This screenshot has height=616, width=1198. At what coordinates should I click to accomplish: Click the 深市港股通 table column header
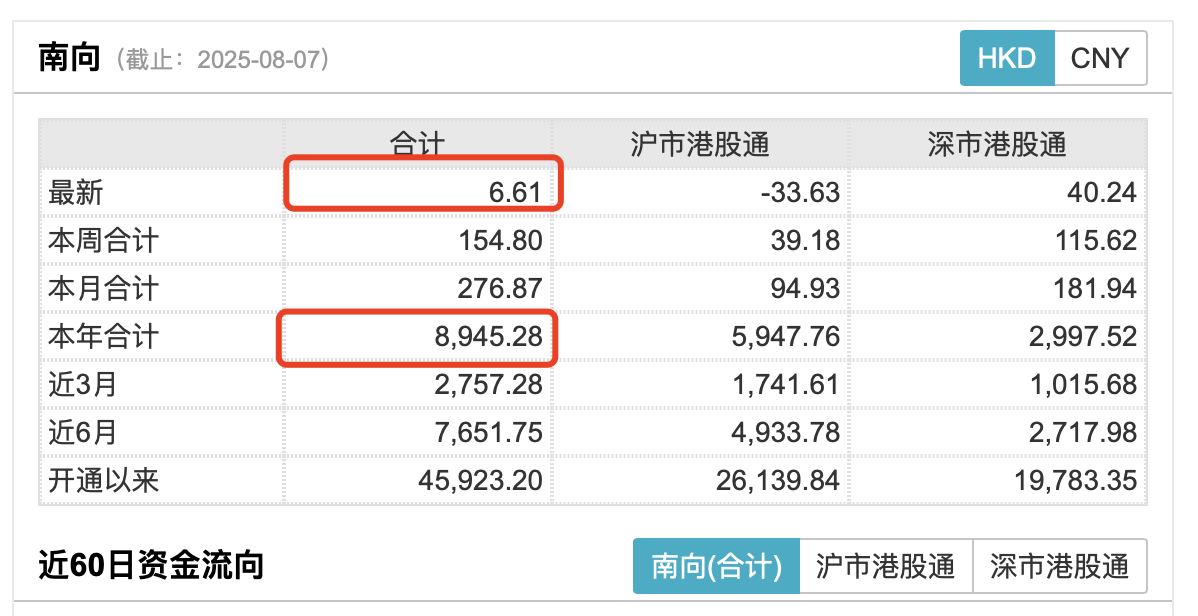(x=997, y=144)
